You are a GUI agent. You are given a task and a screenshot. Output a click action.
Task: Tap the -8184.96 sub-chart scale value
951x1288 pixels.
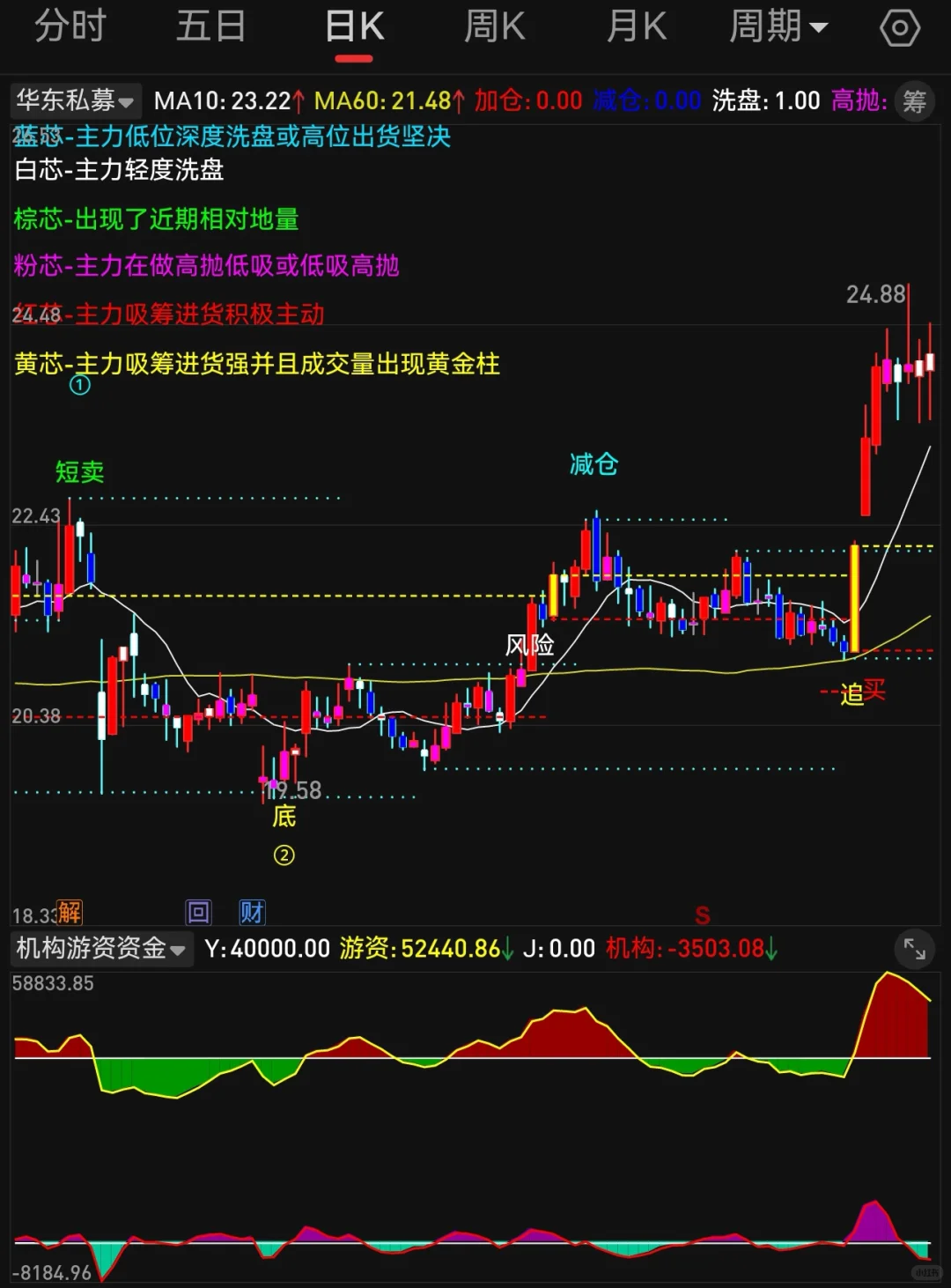[52, 1273]
